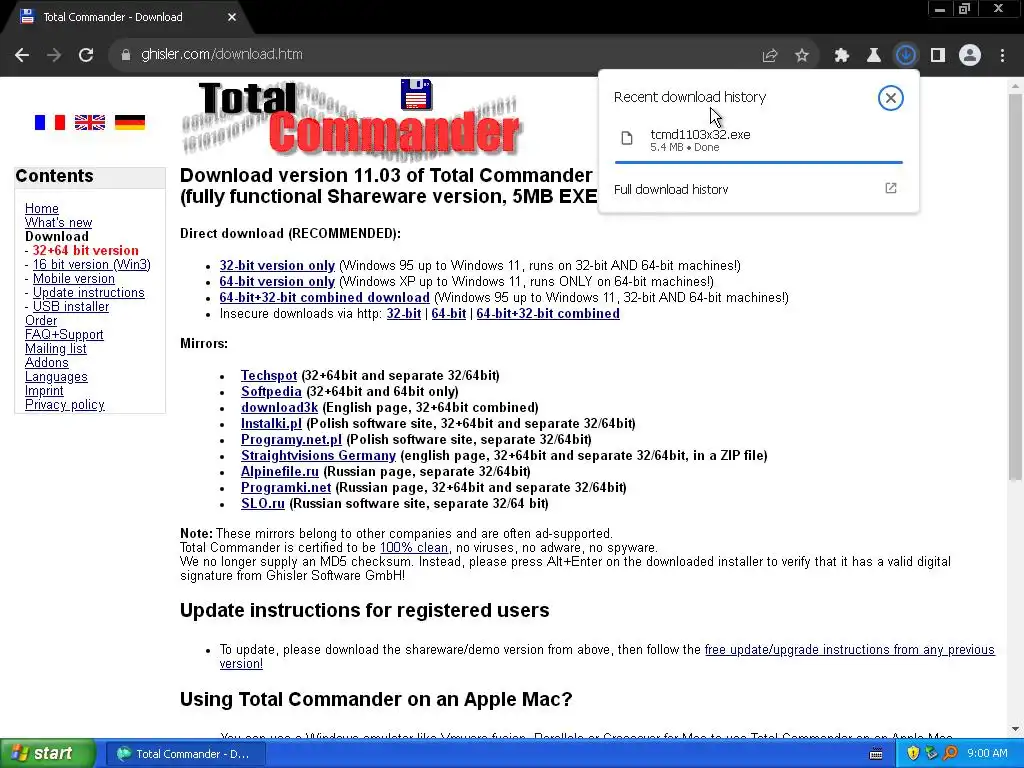Open the Alpinefile.ru mirror
Screen dimensions: 1024x768
(x=280, y=472)
